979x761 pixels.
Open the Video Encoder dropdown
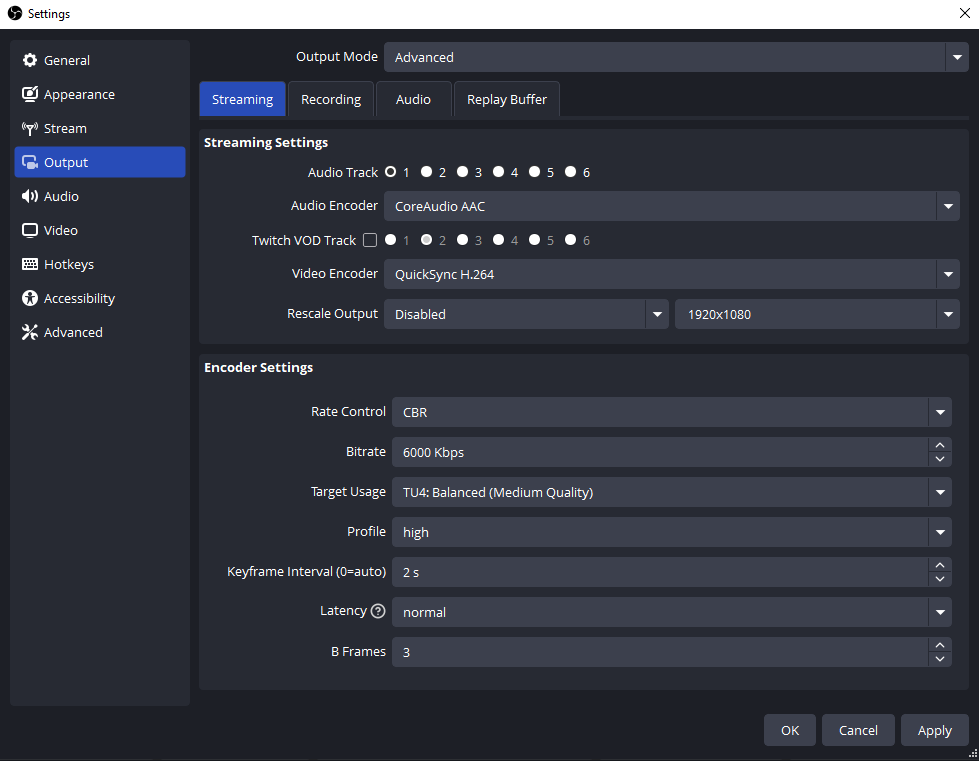[x=946, y=274]
